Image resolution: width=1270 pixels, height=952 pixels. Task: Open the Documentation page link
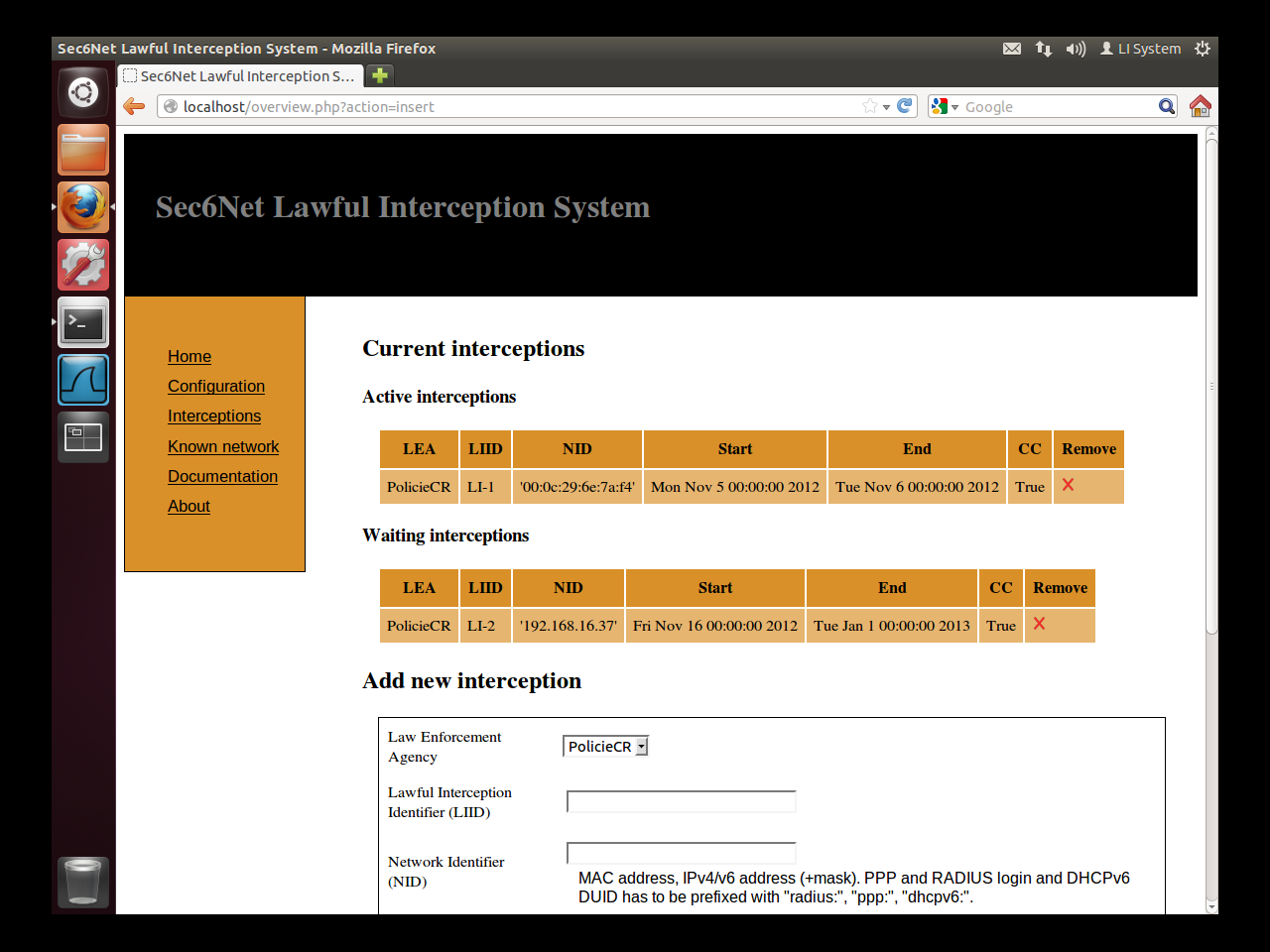222,476
